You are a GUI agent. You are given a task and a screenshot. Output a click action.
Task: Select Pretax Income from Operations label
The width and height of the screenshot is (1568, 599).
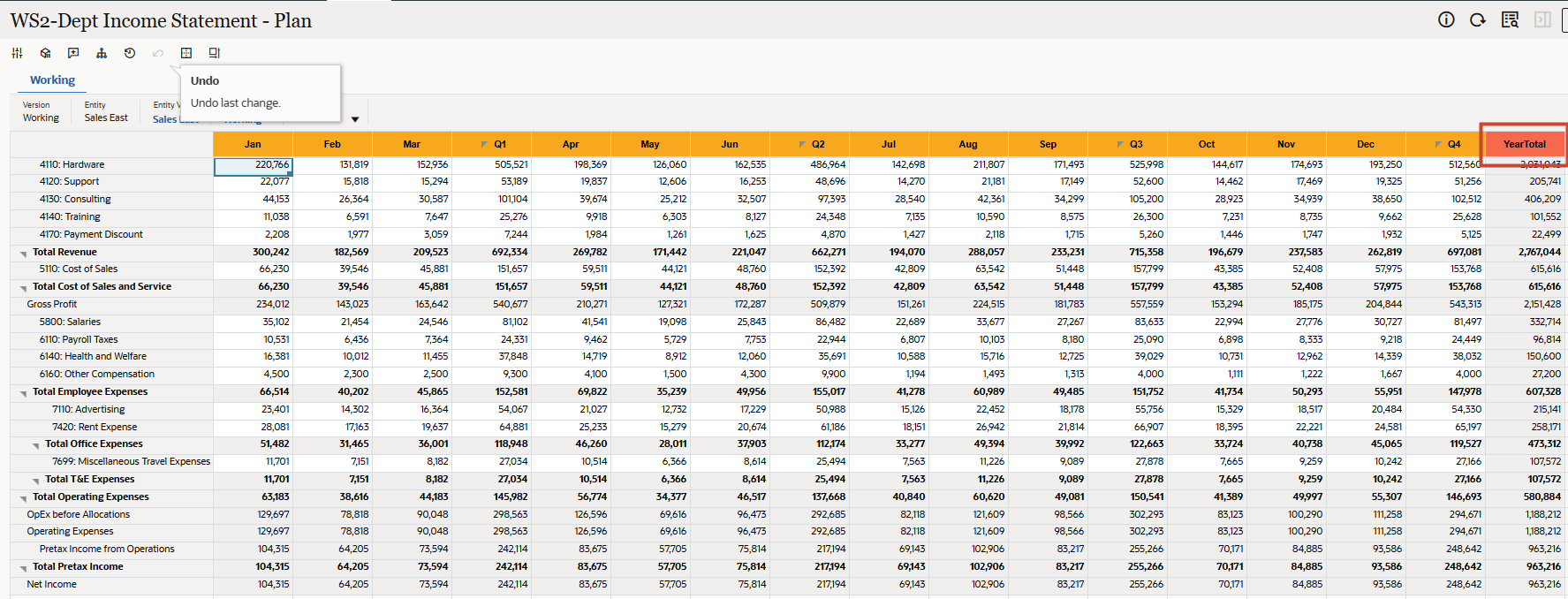pos(107,549)
